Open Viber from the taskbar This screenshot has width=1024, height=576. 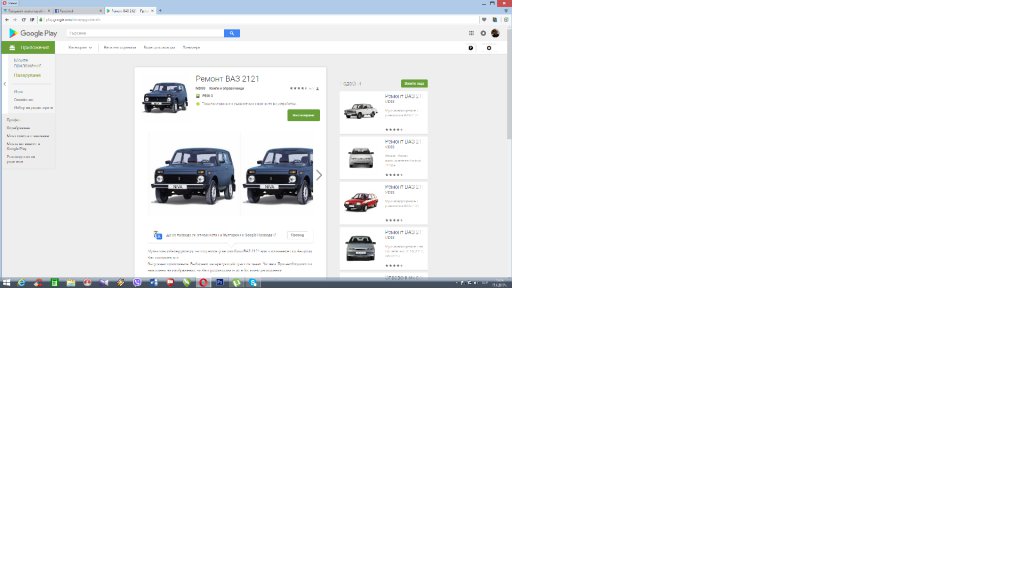[x=137, y=283]
